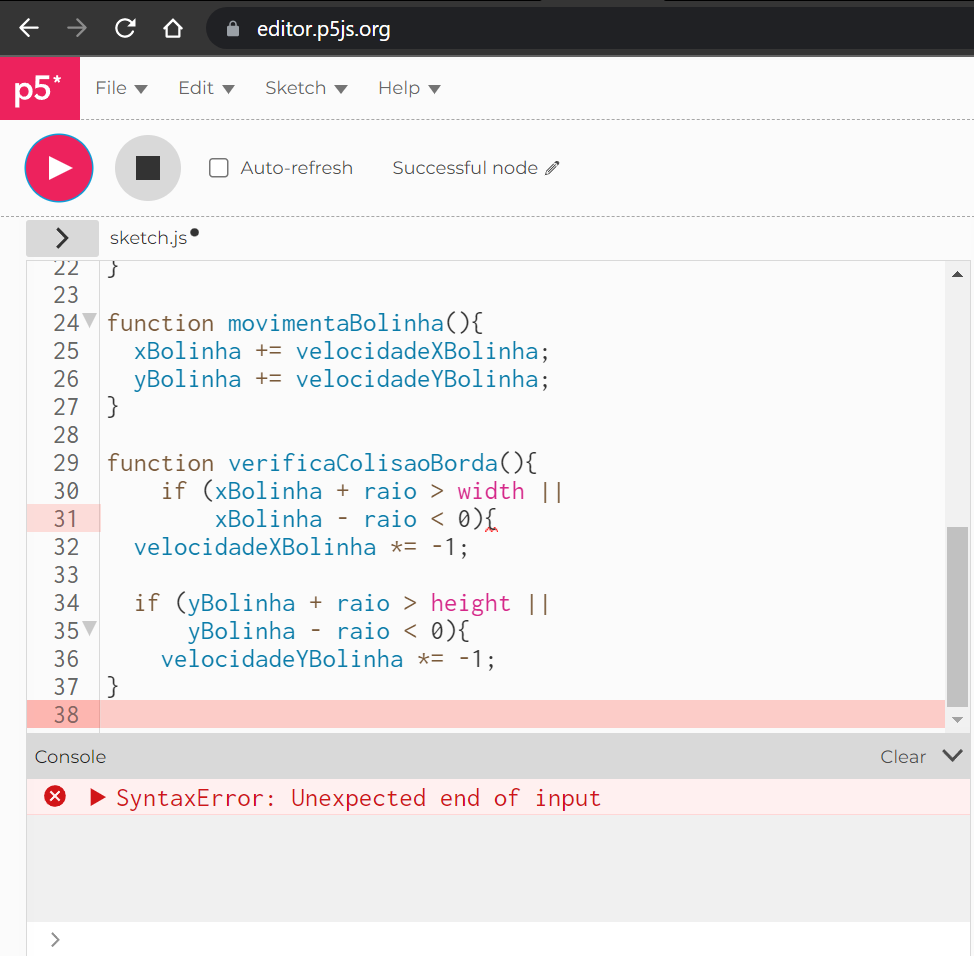Viewport: 974px width, 956px height.
Task: Click the browser forward arrow
Action: coord(77,29)
